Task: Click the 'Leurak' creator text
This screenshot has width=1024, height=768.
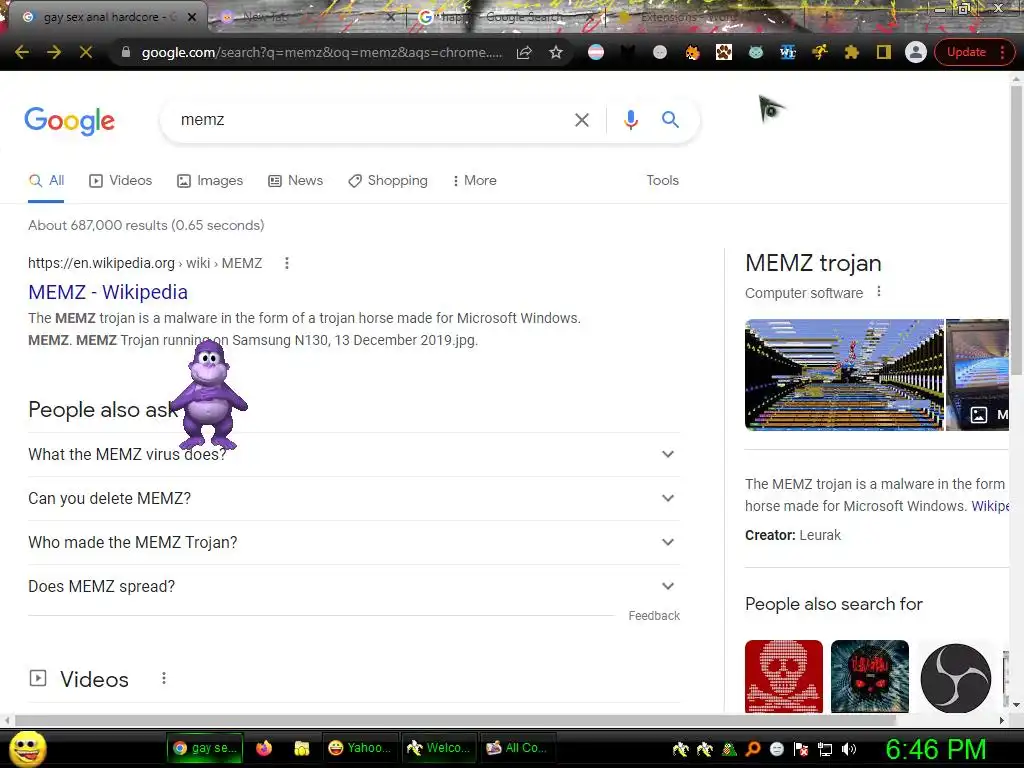Action: tap(820, 536)
